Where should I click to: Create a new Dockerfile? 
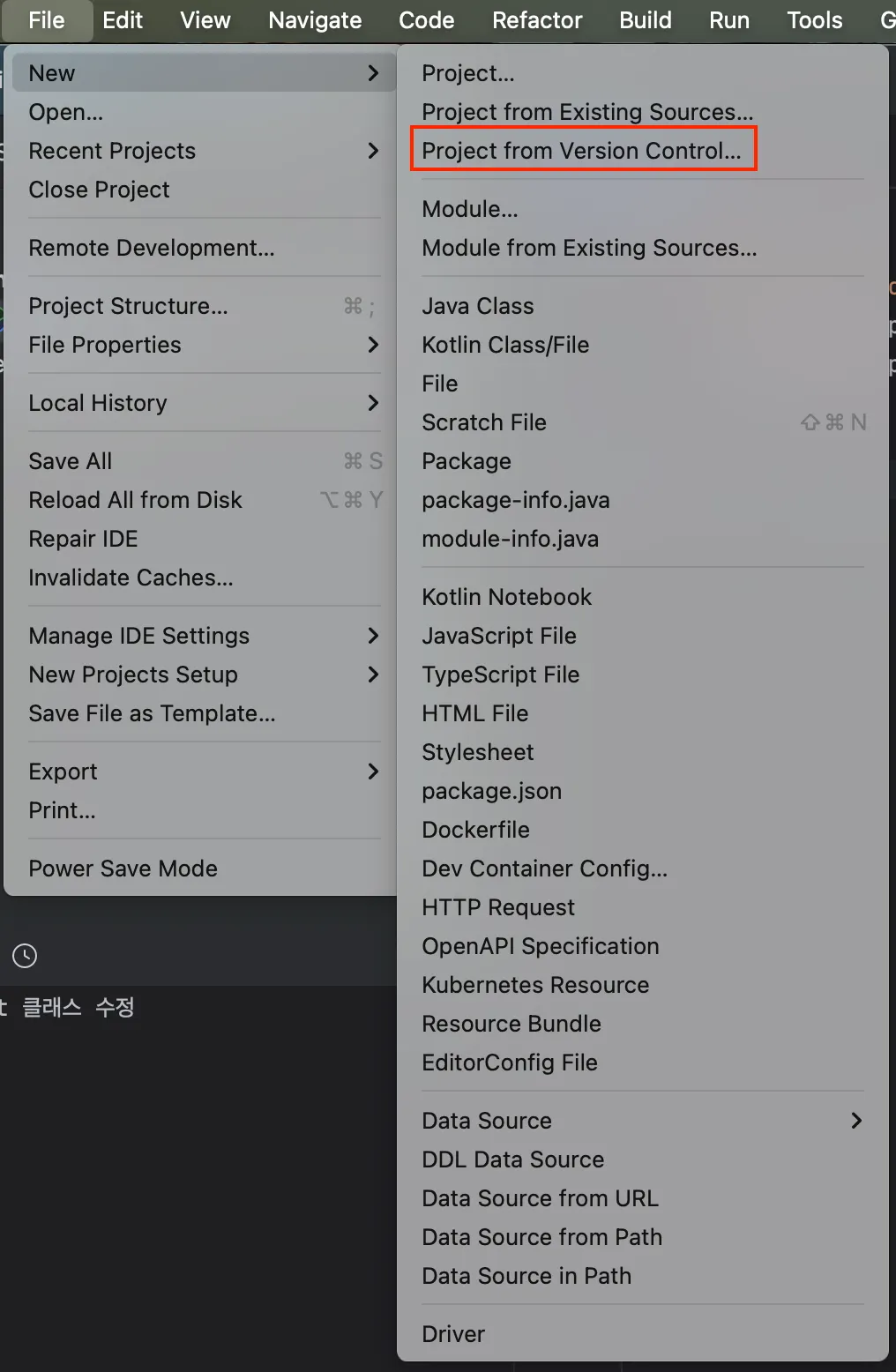(475, 830)
